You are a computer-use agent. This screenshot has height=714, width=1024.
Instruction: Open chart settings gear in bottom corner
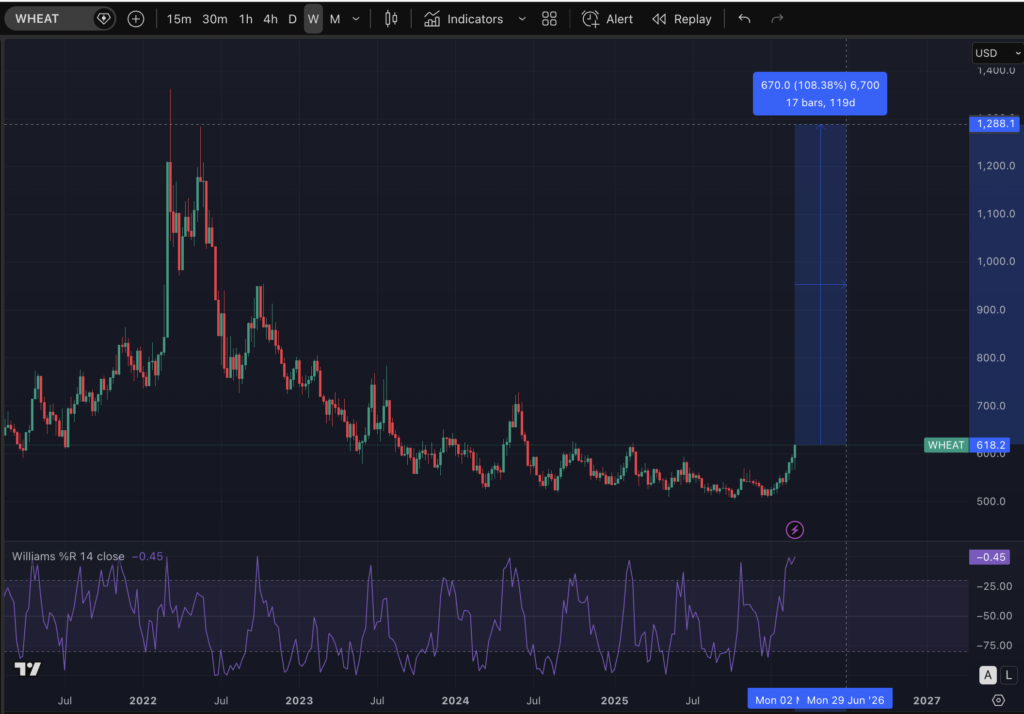pos(997,700)
